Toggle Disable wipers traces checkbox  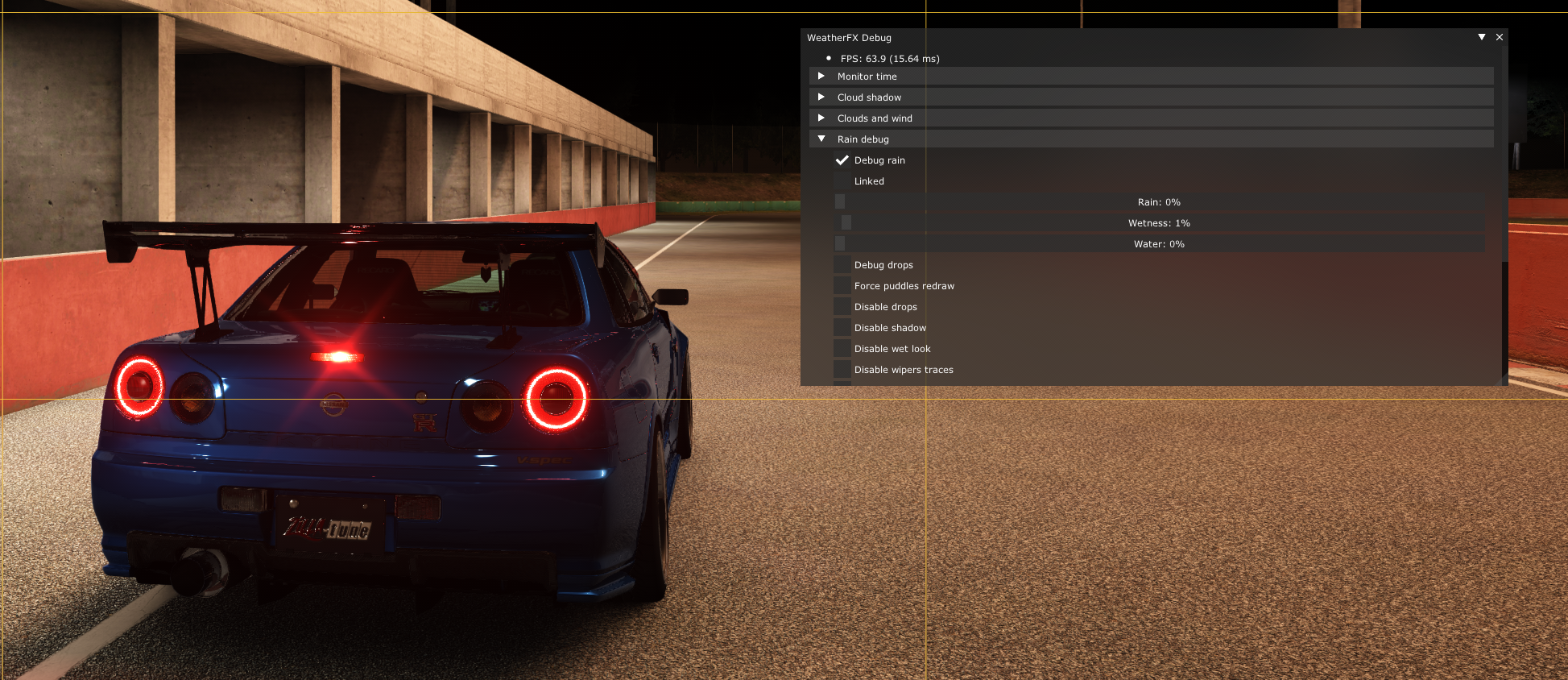click(842, 369)
